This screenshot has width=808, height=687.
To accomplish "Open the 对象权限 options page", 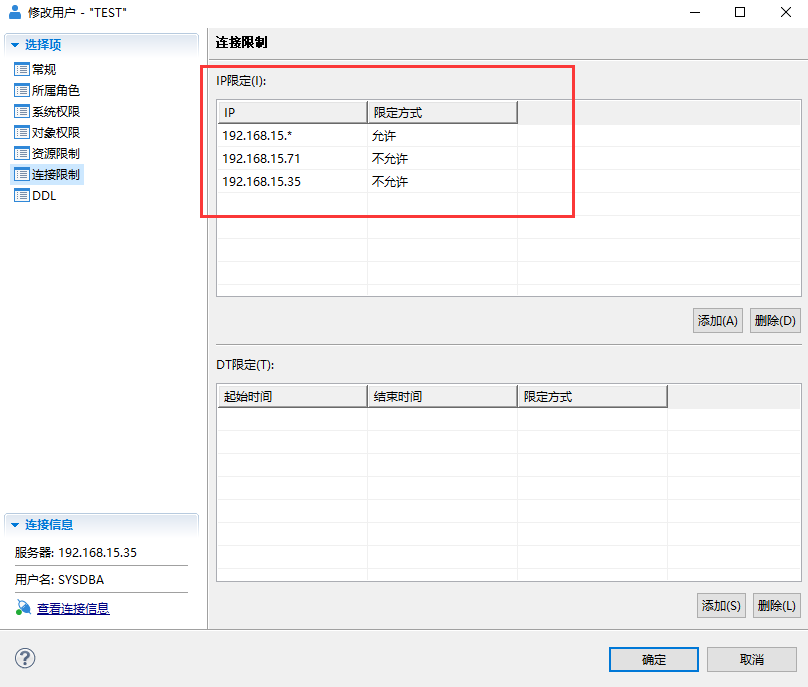I will point(56,132).
